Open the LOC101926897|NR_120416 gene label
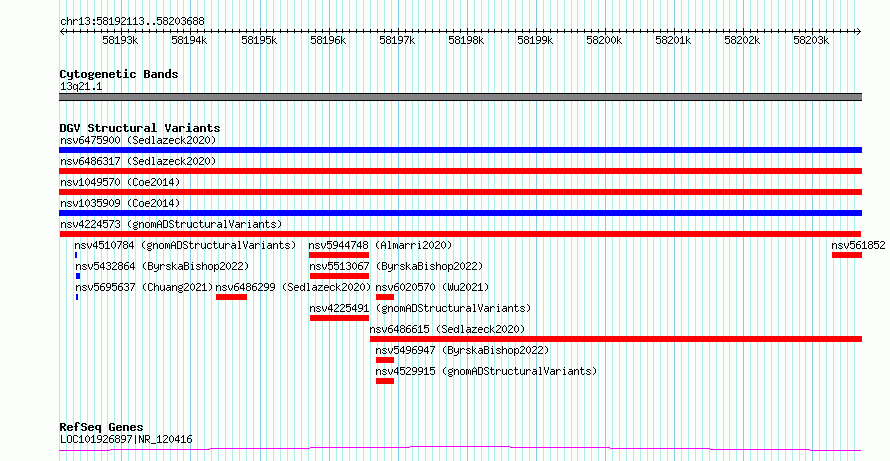Screen dimensions: 890x461 coord(126,439)
